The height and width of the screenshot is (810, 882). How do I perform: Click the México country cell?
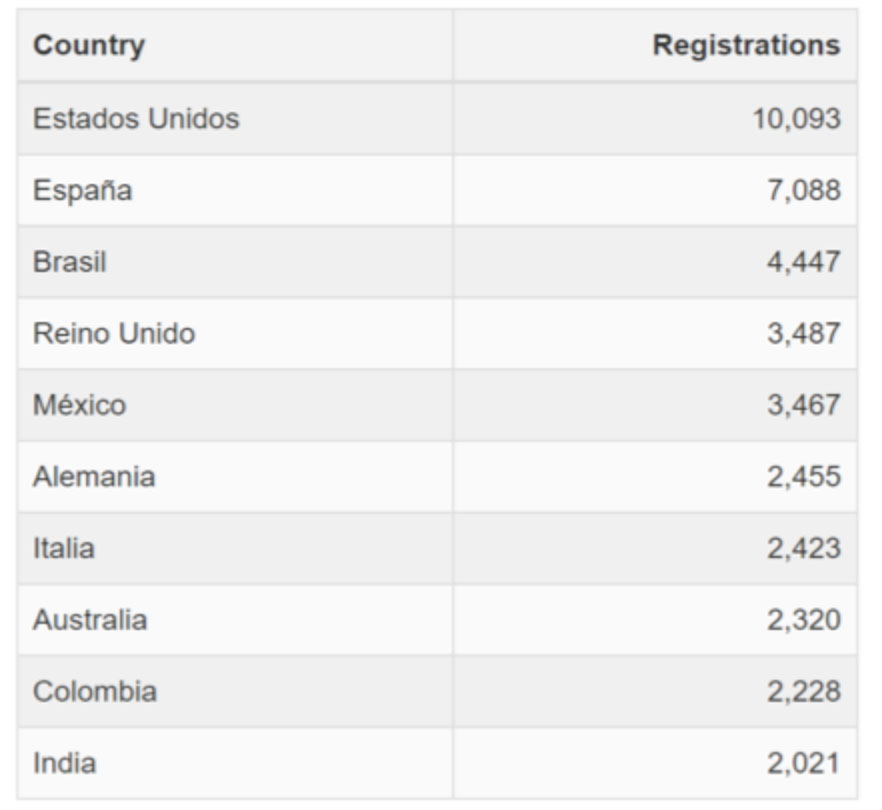click(235, 405)
